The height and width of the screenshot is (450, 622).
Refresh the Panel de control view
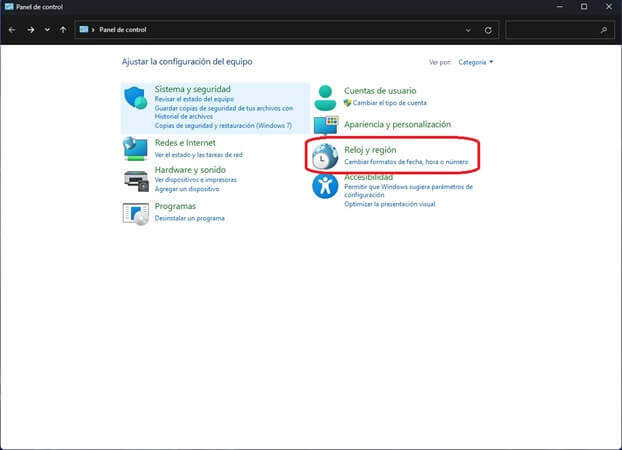(x=488, y=30)
